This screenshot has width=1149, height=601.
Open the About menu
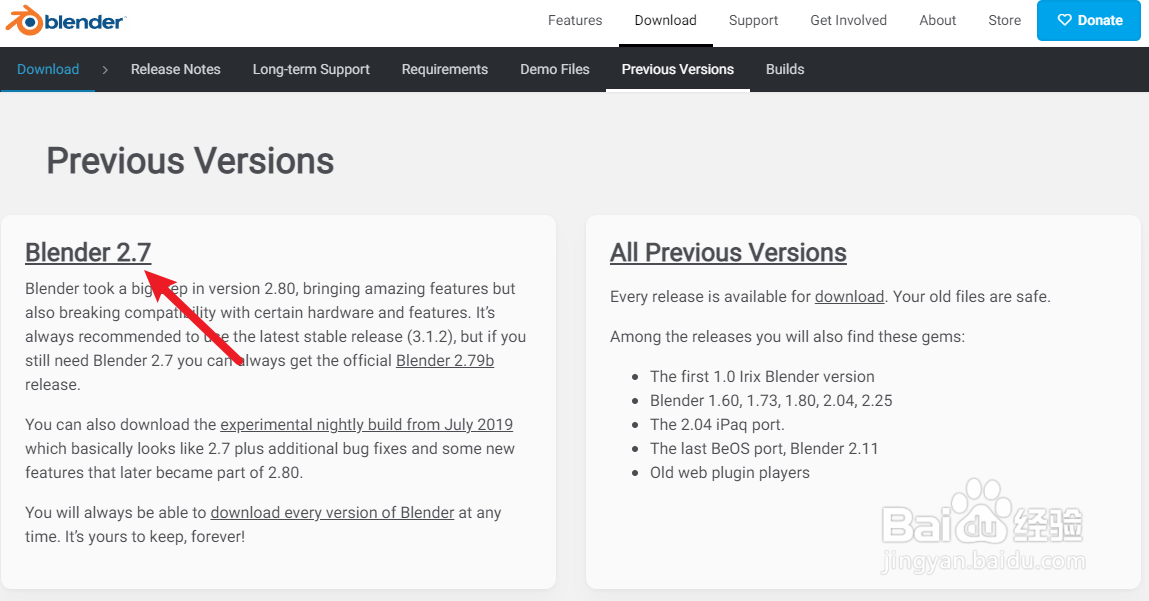click(x=937, y=21)
